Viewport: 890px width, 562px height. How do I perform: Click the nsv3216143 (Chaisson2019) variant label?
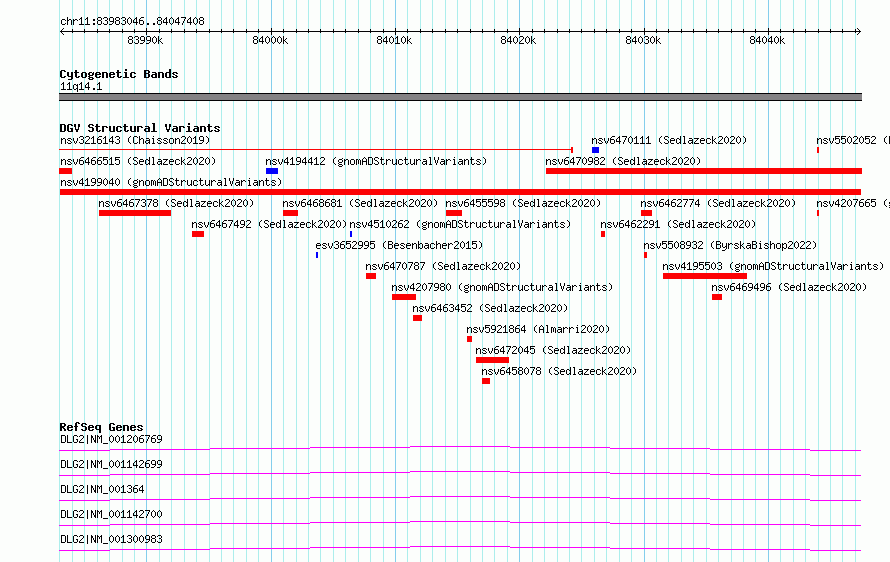point(135,140)
